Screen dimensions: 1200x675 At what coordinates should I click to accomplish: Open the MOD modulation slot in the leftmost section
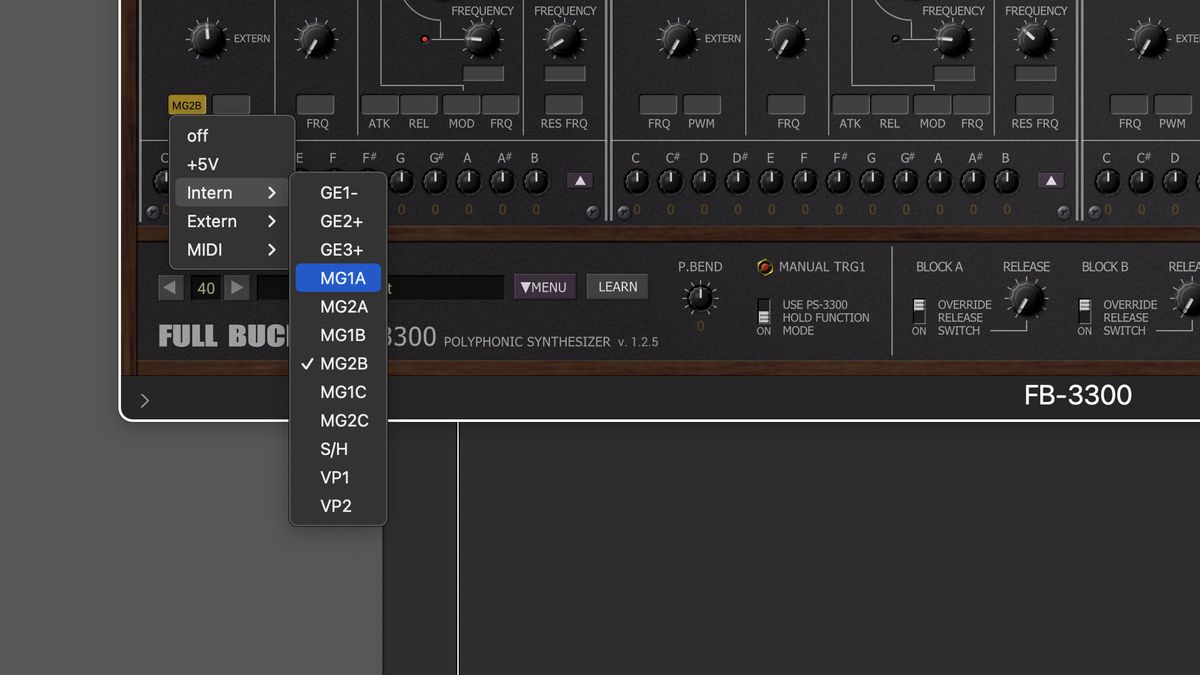coord(461,105)
